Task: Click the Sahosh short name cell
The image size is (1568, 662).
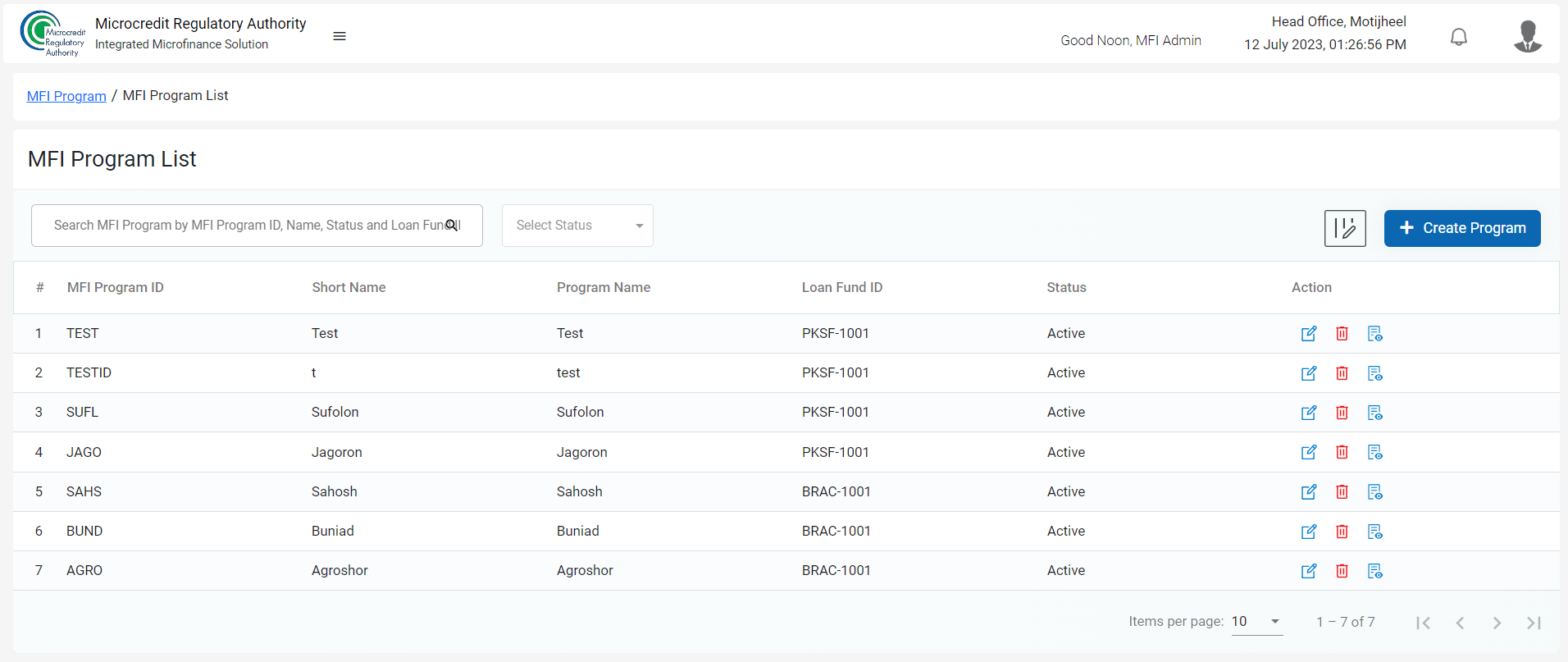Action: click(x=335, y=491)
